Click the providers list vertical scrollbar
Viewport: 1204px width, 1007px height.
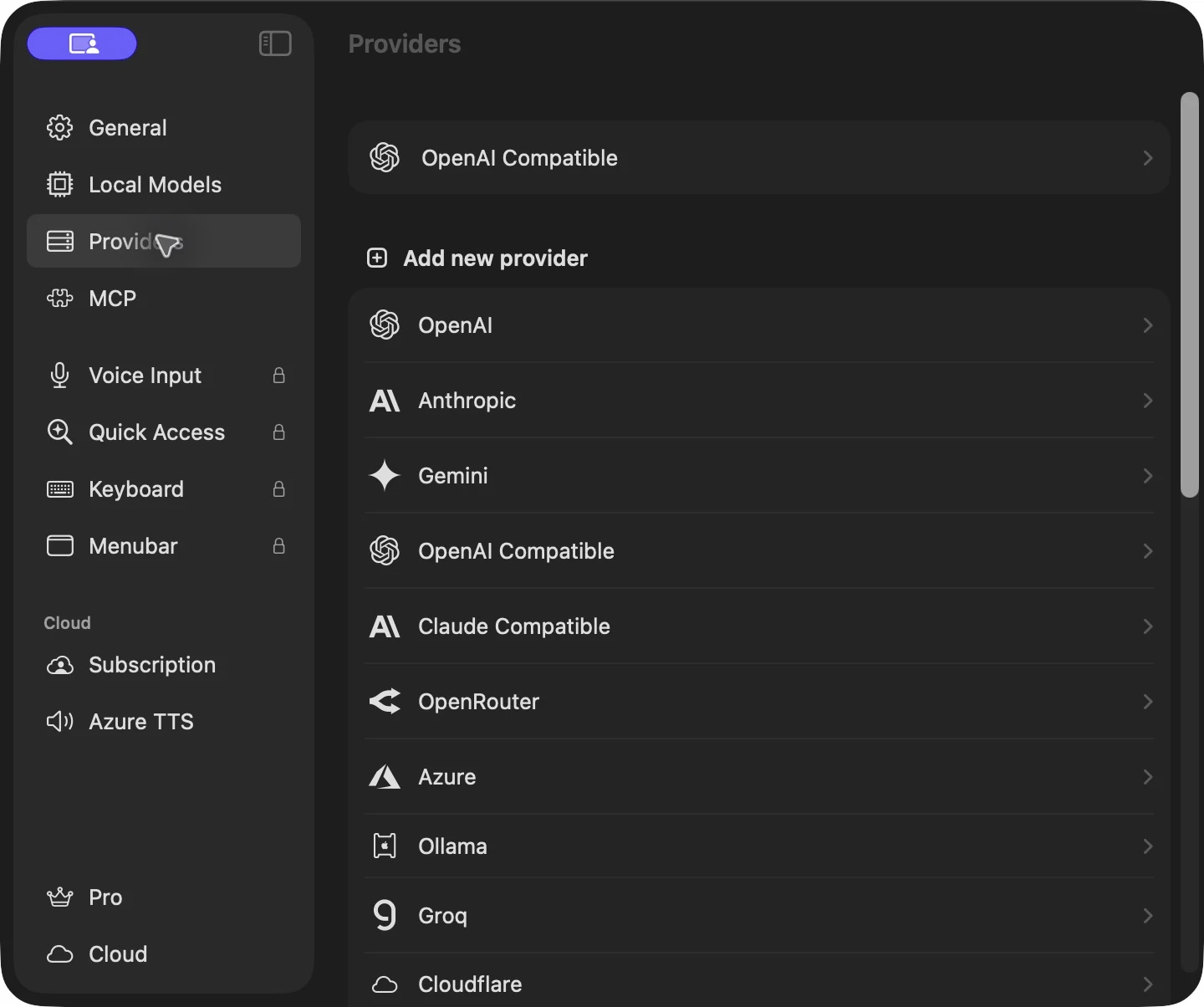pos(1189,294)
